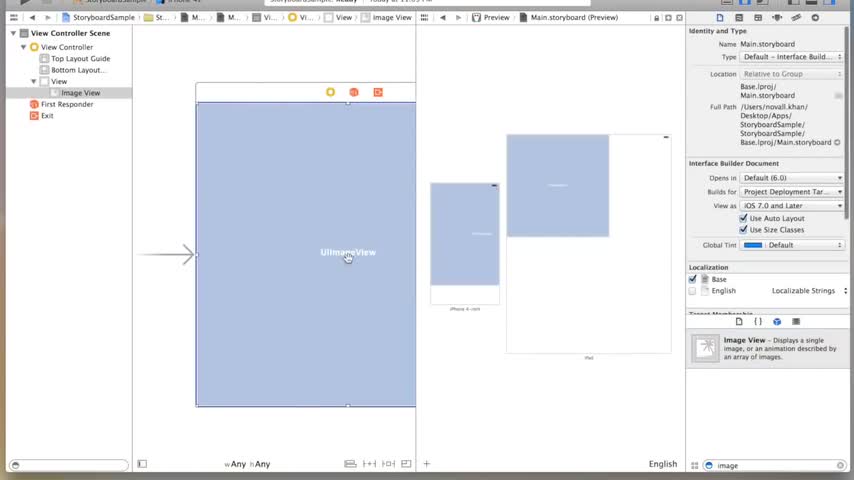Screen dimensions: 854x480
Task: Open the Pin constraints menu
Action: point(369,464)
